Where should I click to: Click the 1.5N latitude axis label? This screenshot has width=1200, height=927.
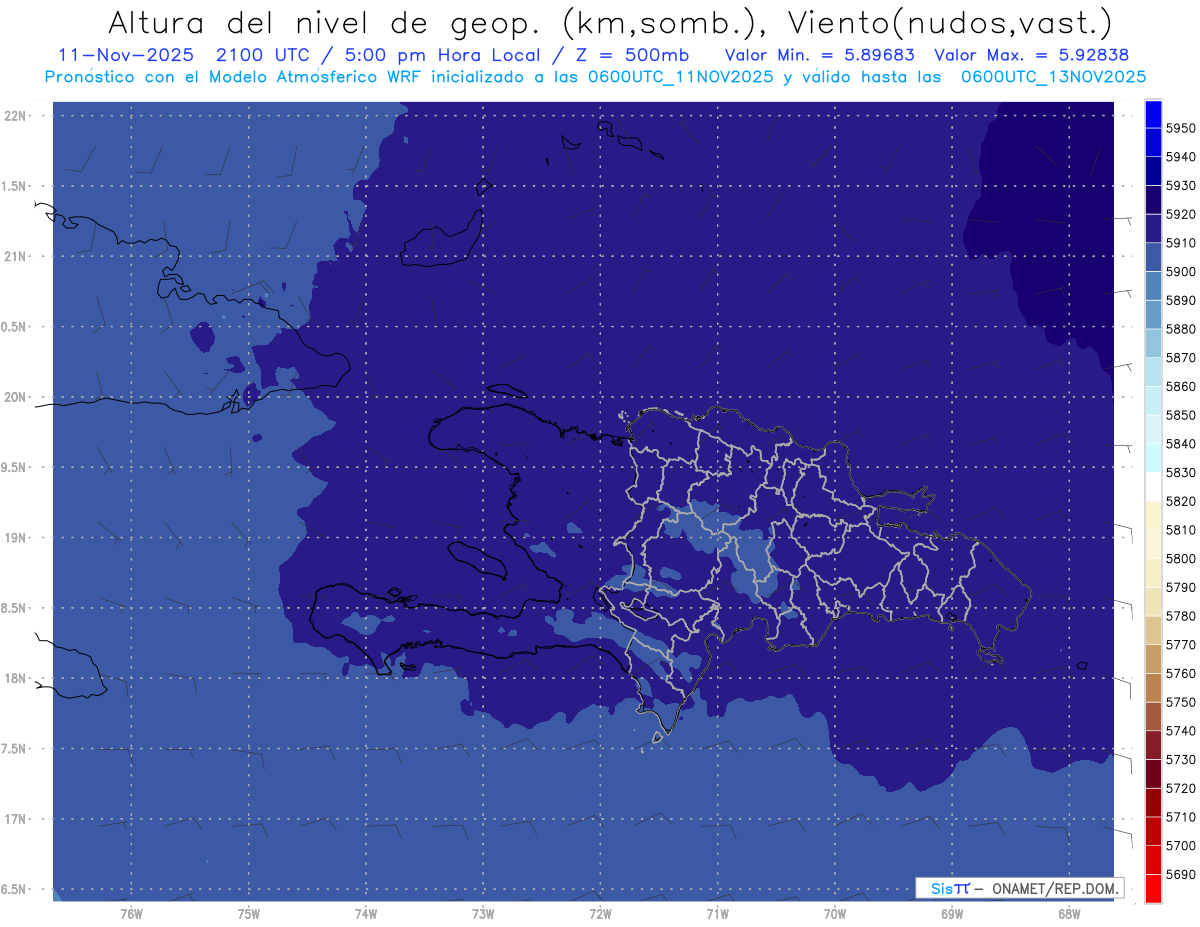click(x=14, y=186)
